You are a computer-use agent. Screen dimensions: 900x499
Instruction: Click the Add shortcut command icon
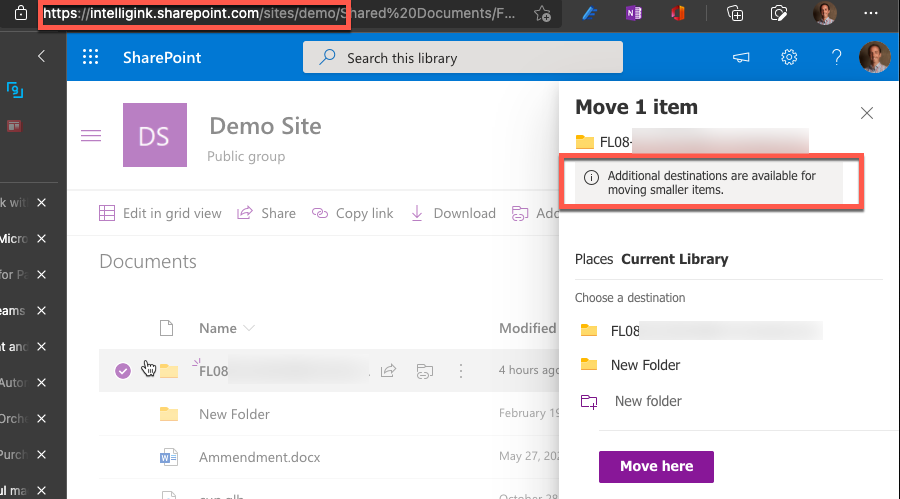tap(520, 213)
